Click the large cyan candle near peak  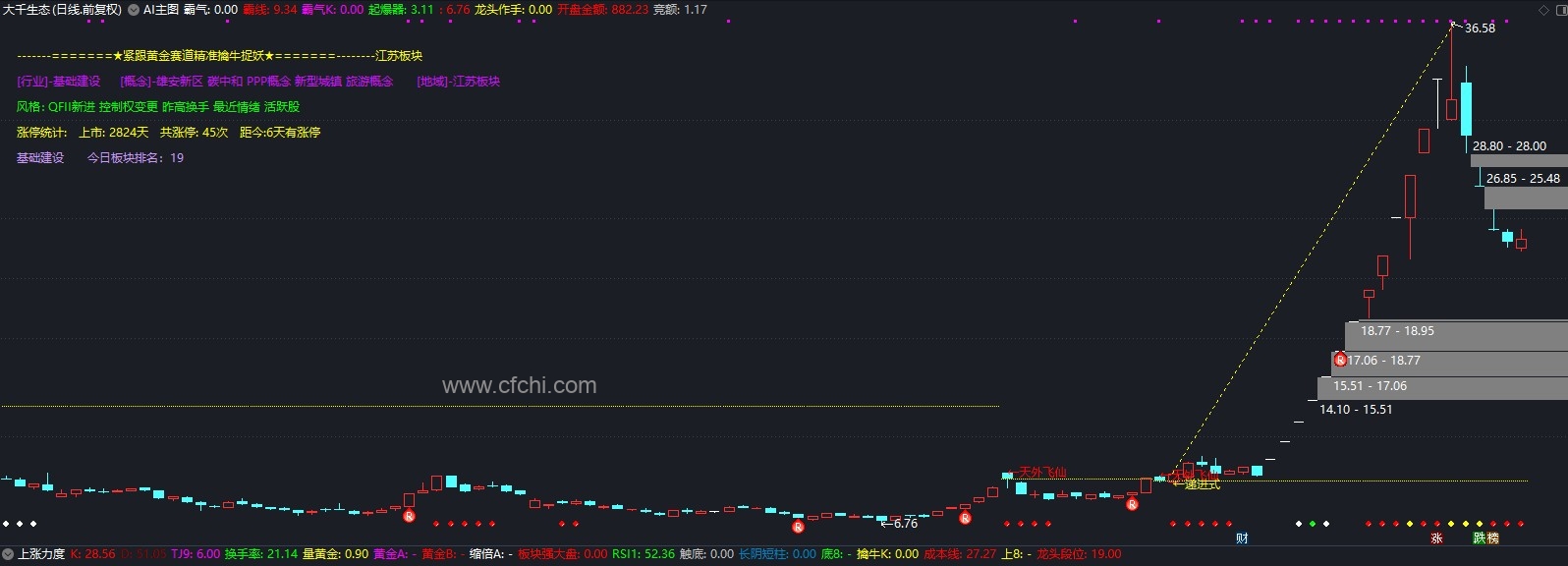click(x=1466, y=109)
